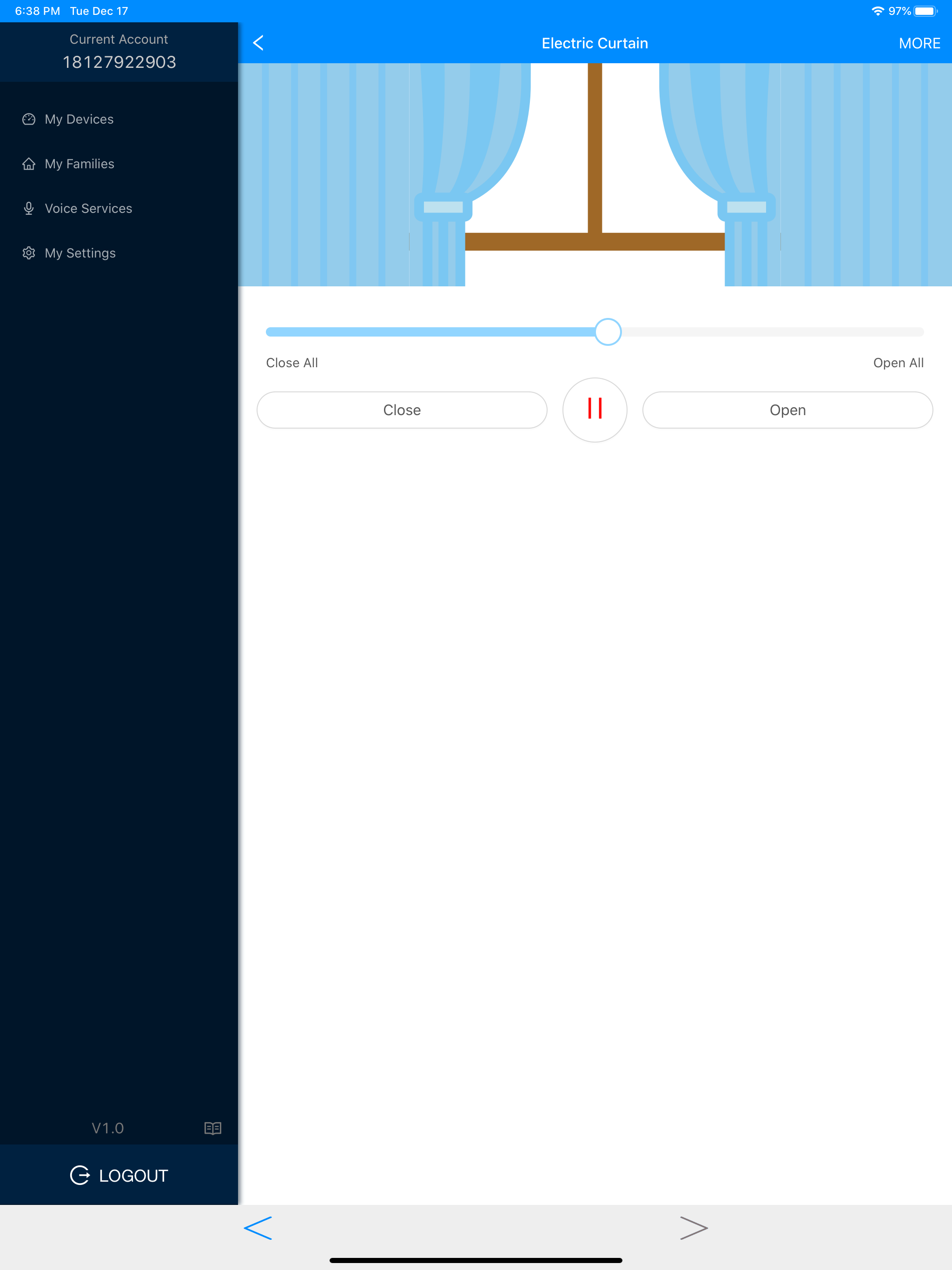Click the Voice Services microphone icon
The image size is (952, 1270).
pyautogui.click(x=29, y=208)
